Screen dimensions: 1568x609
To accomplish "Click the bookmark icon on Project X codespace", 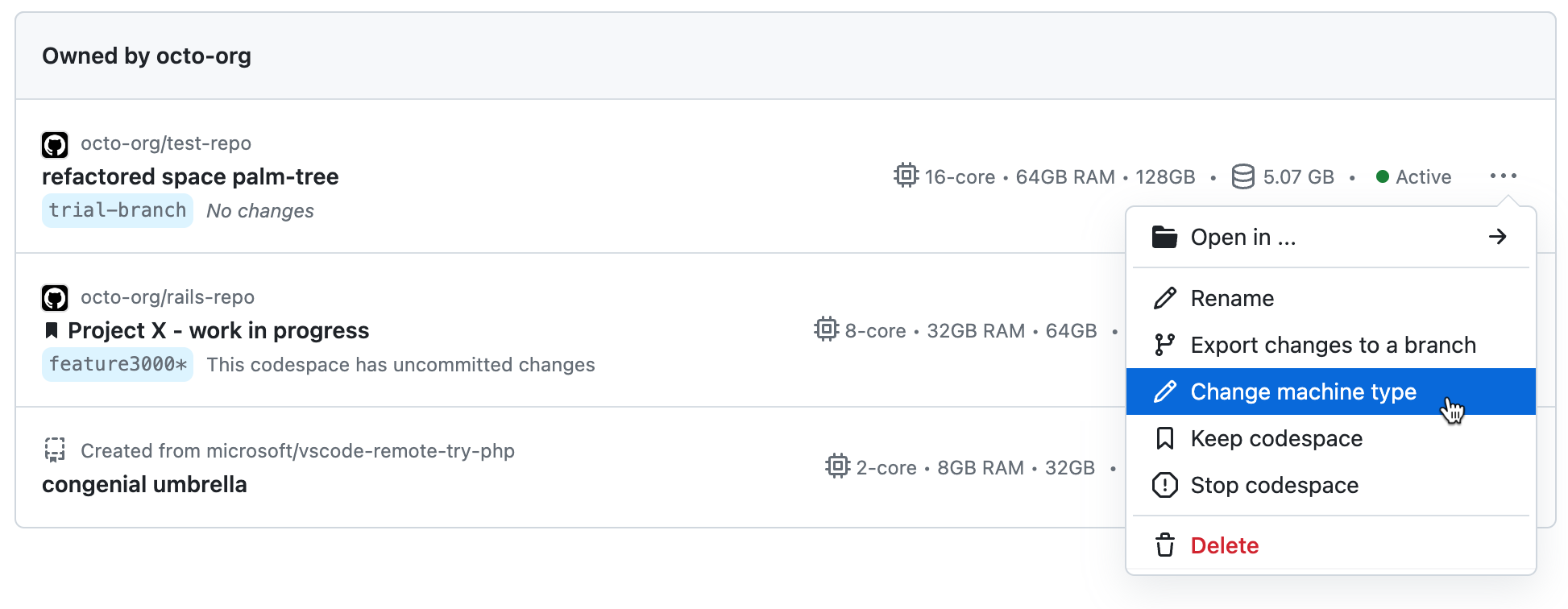I will point(52,329).
